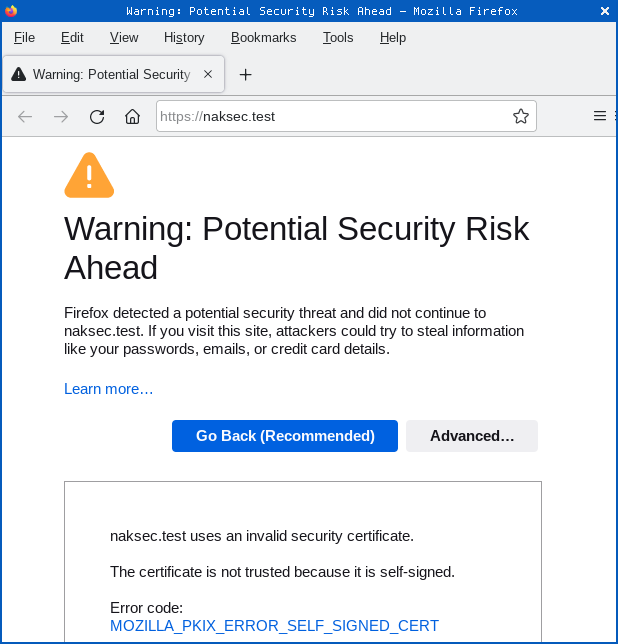
Task: Click the MOZILLA_PKIX_ERROR_SELF_SIGNED_CERT error code link
Action: [x=274, y=626]
